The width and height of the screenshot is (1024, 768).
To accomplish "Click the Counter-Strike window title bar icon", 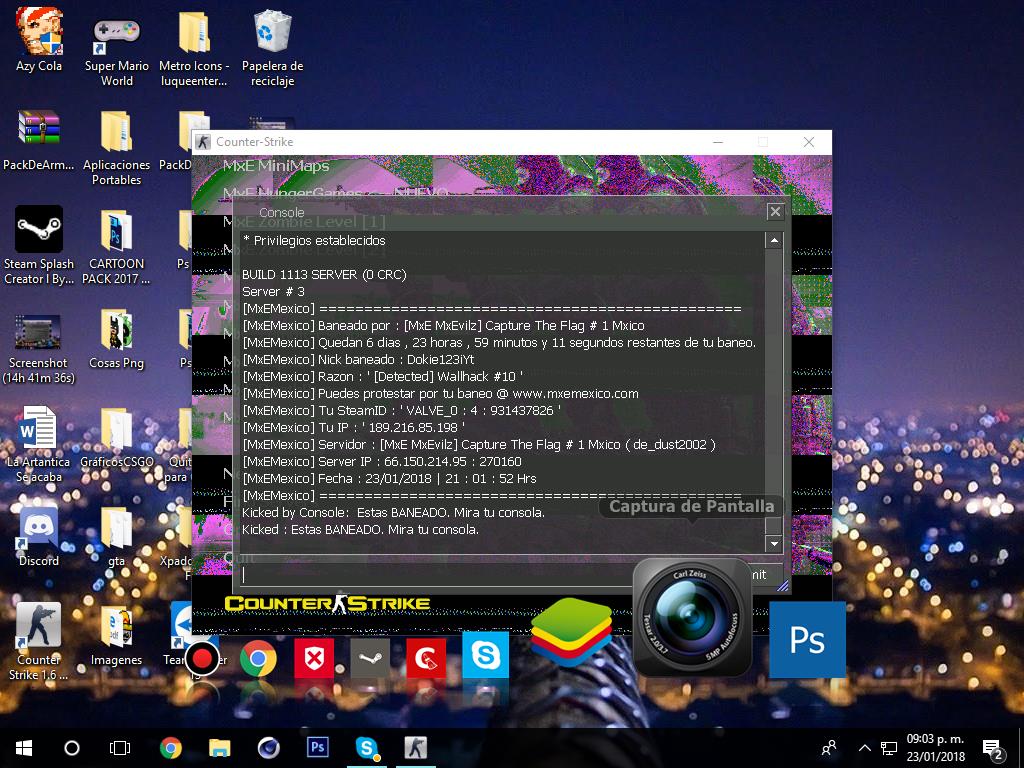I will (203, 142).
